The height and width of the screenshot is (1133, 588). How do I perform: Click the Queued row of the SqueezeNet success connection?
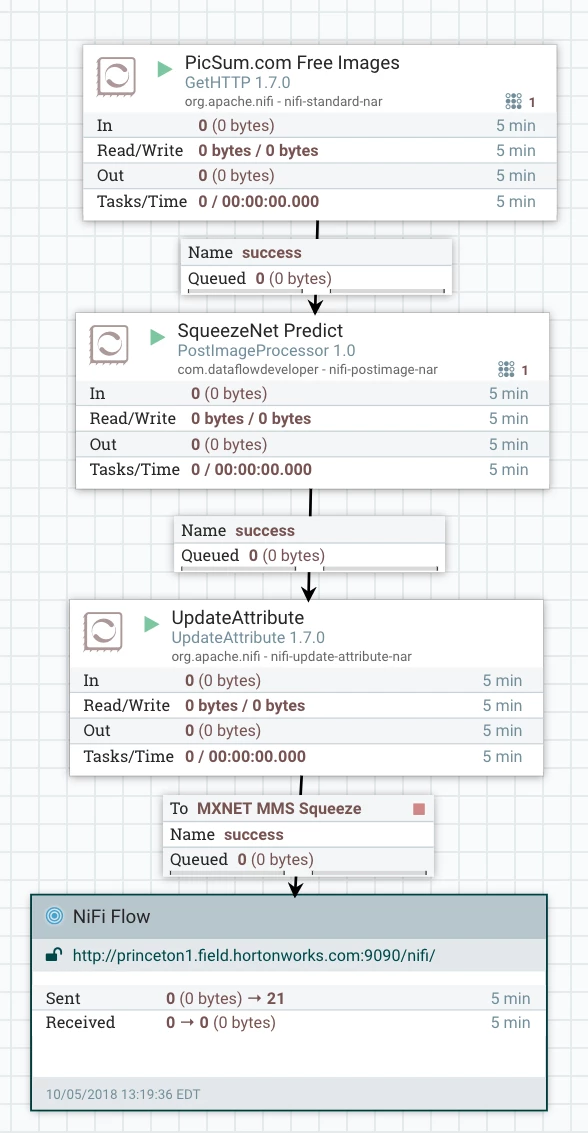(x=309, y=556)
